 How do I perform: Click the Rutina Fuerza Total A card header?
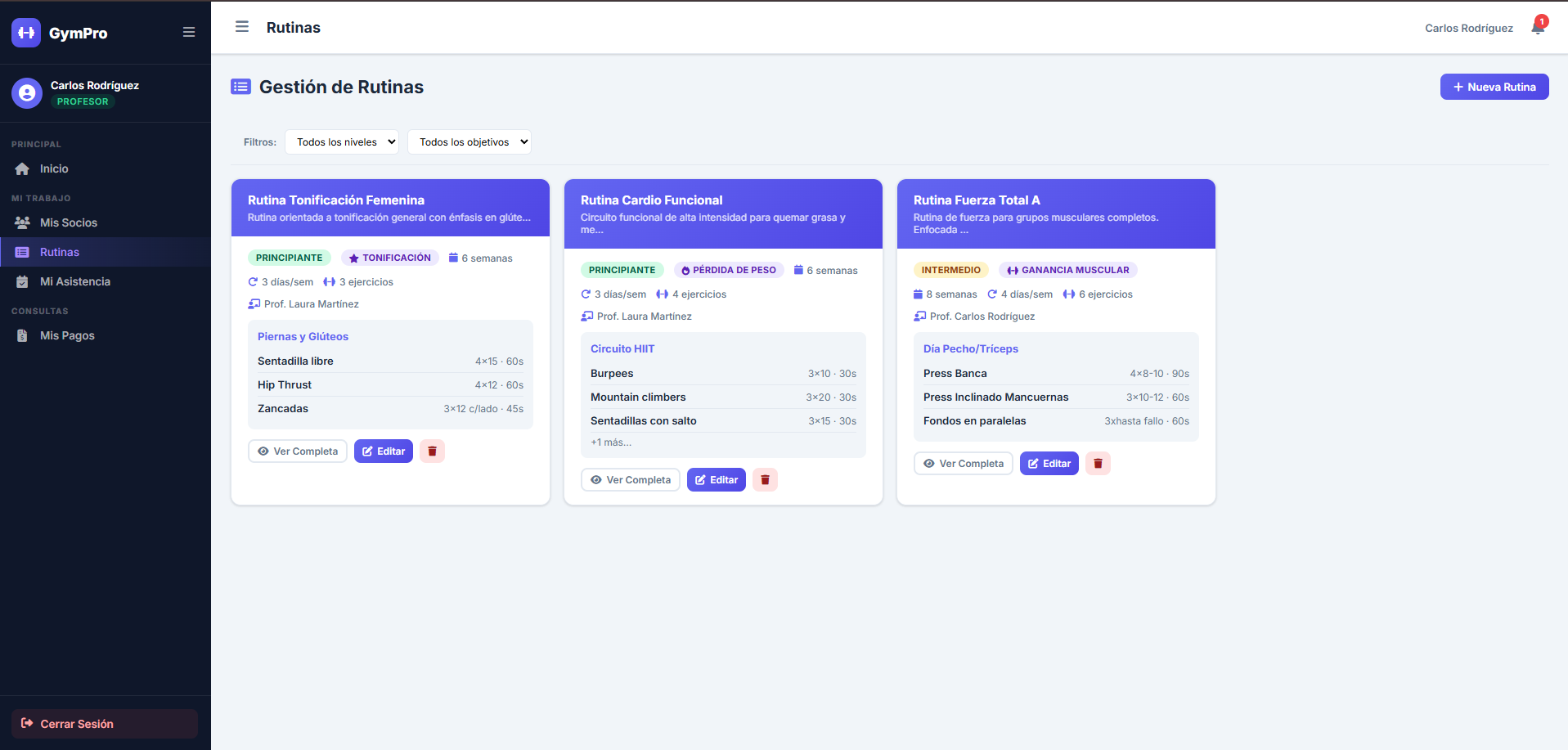[1055, 213]
